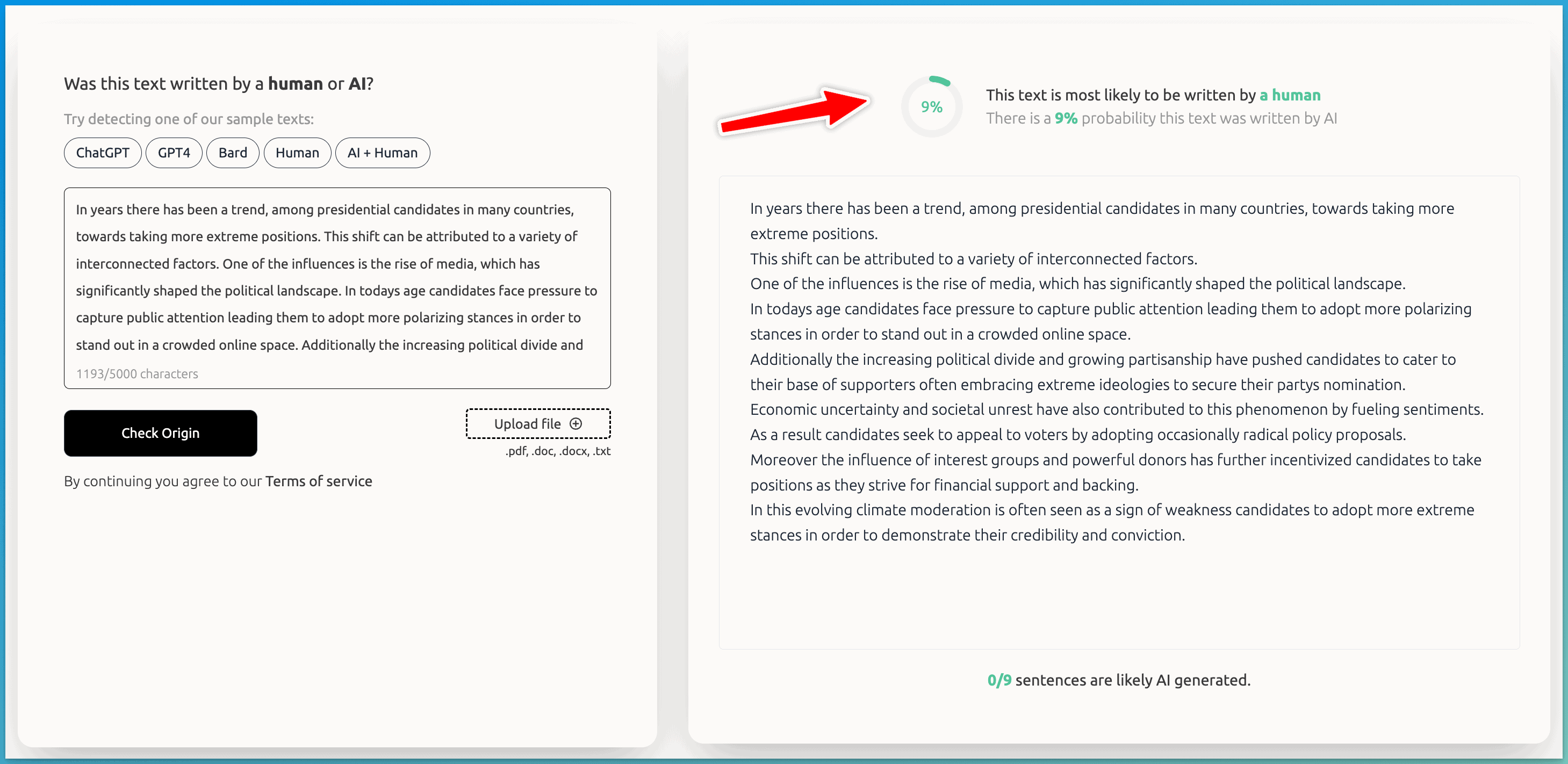
Task: Open the Terms of service link
Action: 318,481
